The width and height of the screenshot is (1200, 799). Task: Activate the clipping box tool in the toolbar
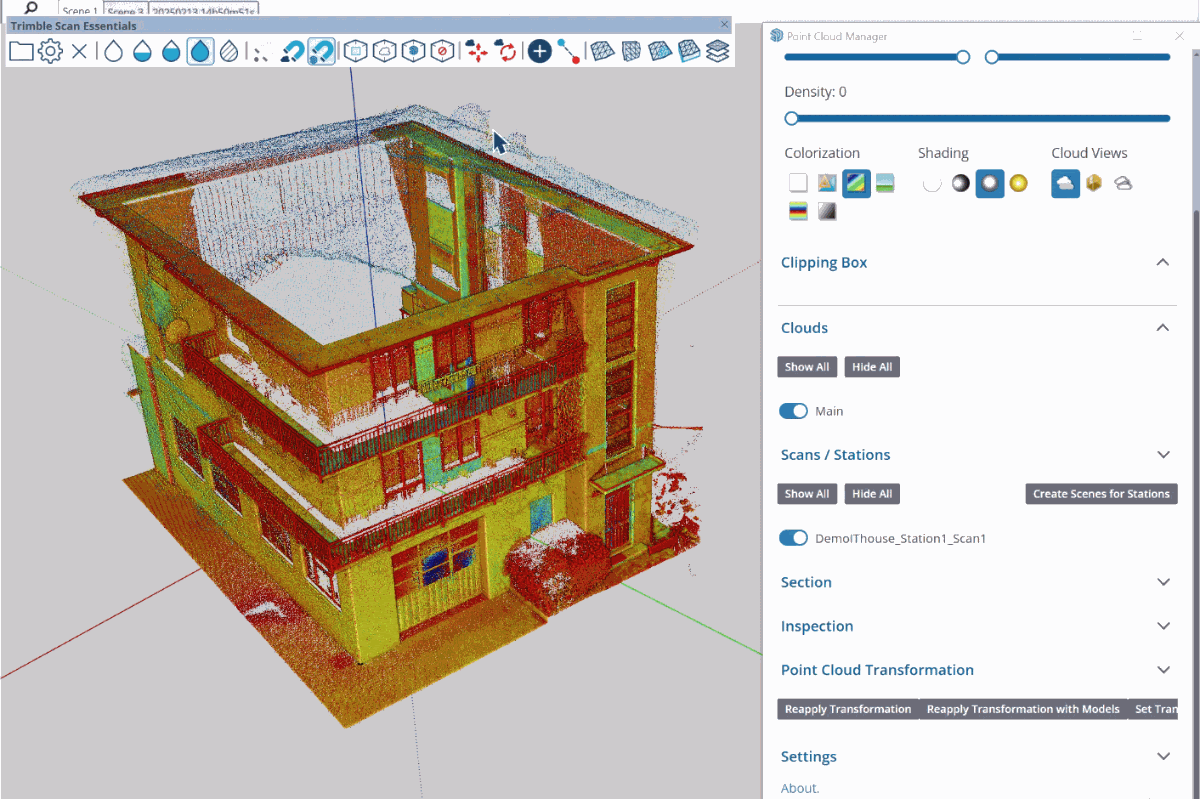click(355, 50)
